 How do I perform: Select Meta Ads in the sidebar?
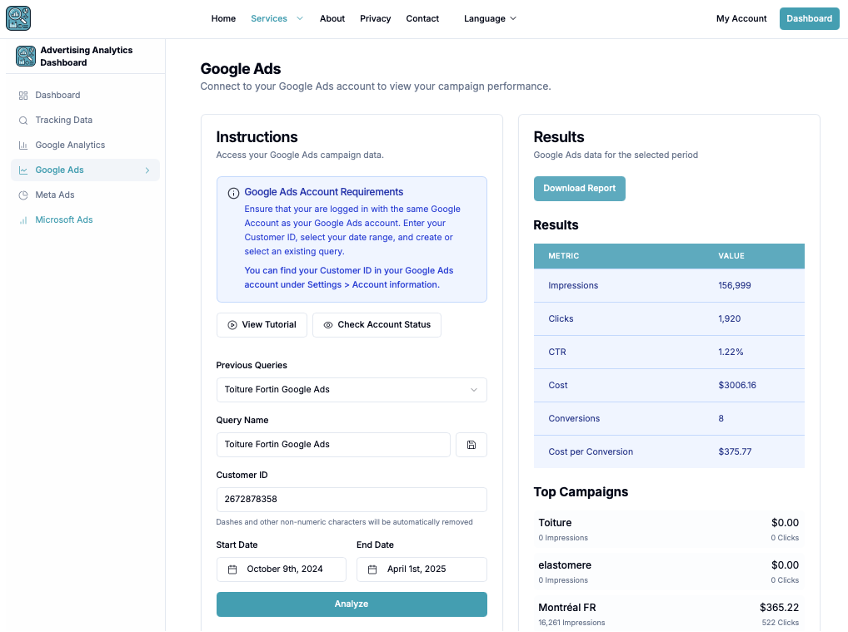(85, 195)
